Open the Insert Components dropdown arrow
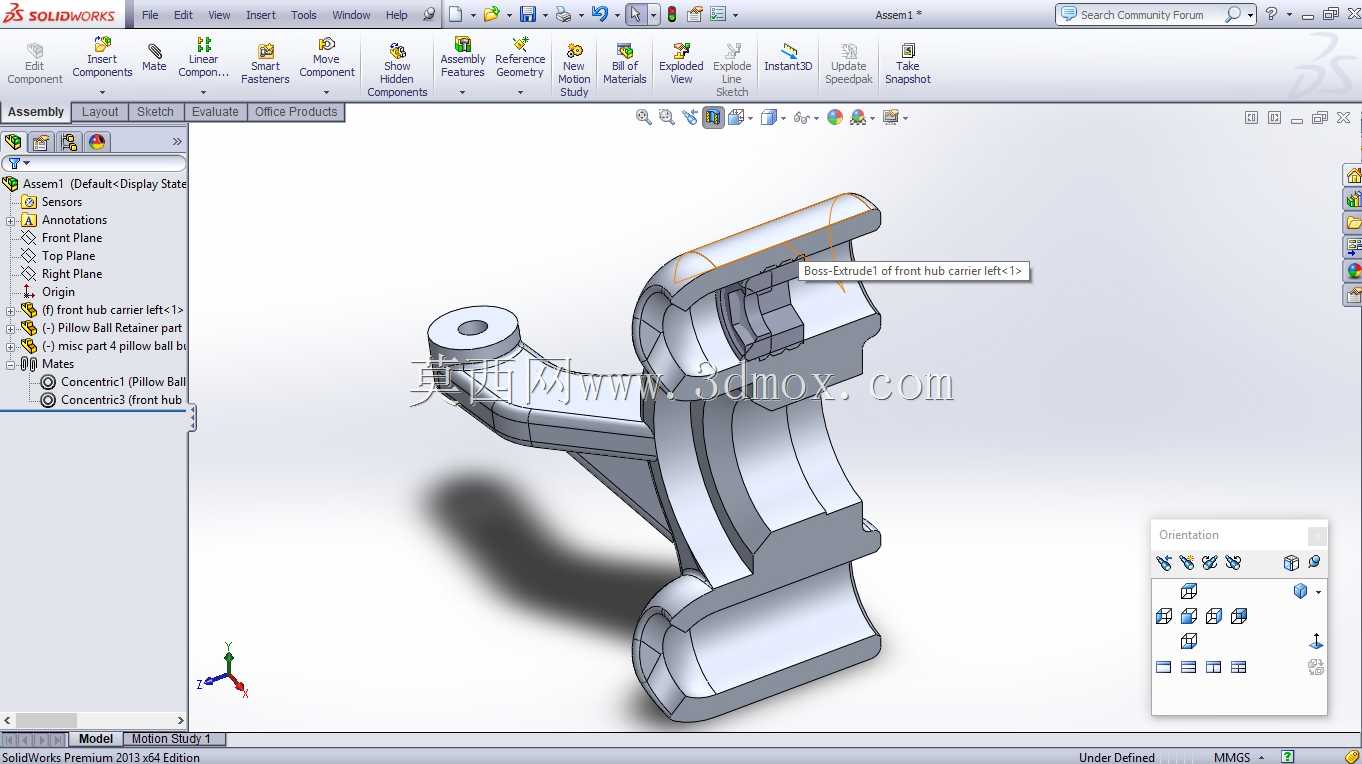1362x764 pixels. pyautogui.click(x=102, y=92)
